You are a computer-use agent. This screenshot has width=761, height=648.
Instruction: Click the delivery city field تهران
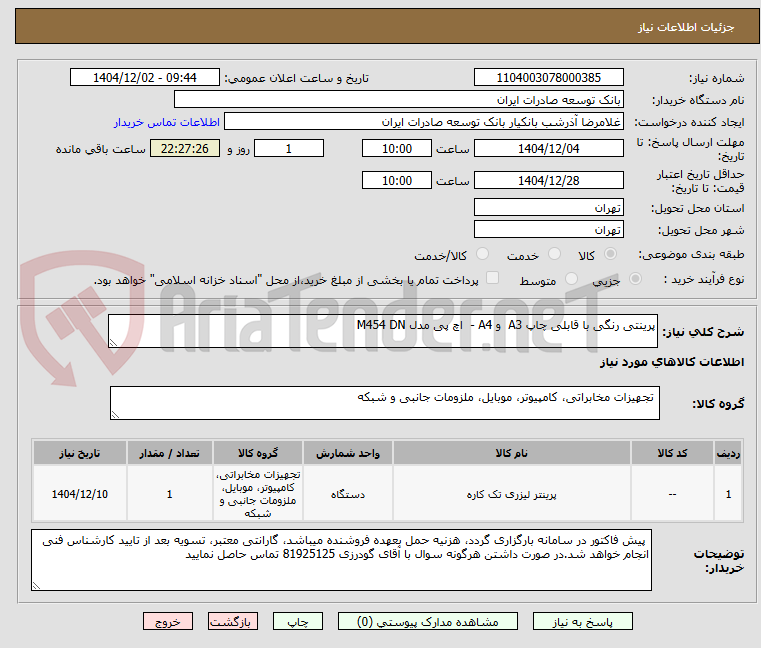point(548,230)
